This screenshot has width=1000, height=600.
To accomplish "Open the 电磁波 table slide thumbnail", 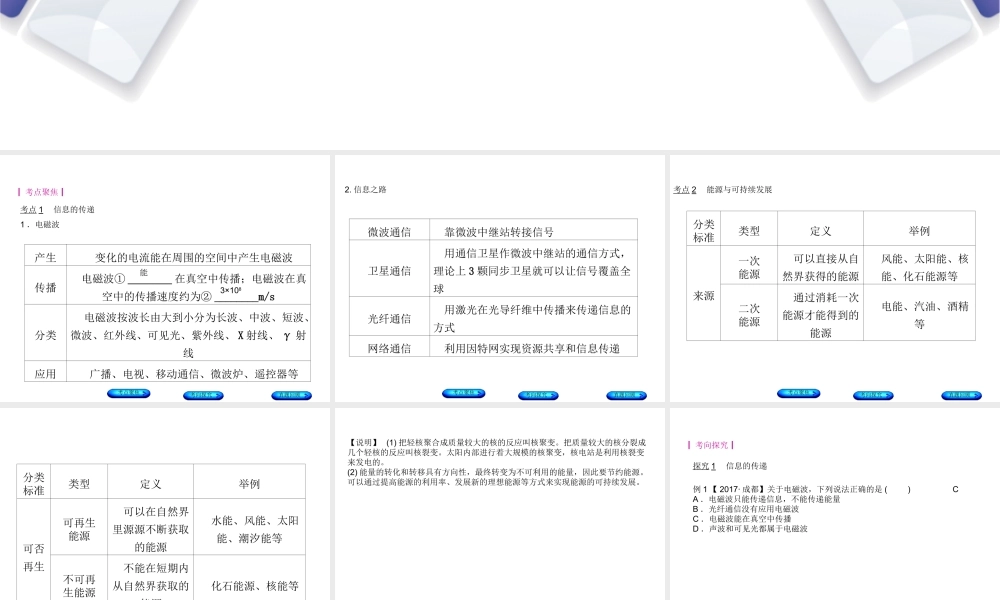I will pos(165,279).
